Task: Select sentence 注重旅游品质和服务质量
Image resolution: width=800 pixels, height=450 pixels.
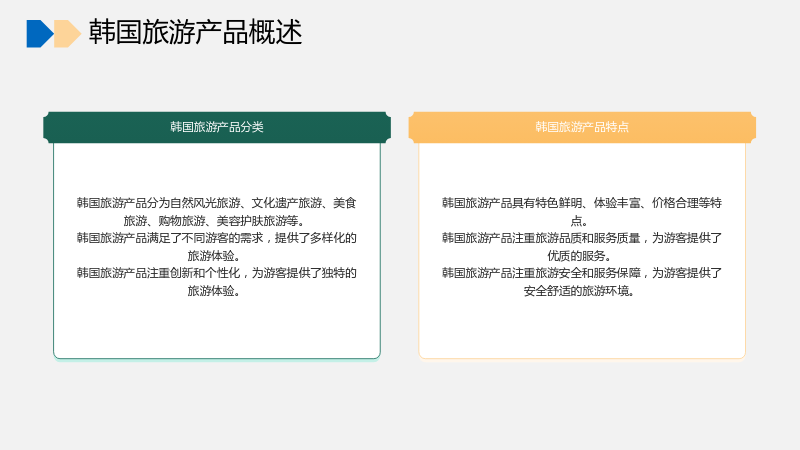Action: point(582,238)
